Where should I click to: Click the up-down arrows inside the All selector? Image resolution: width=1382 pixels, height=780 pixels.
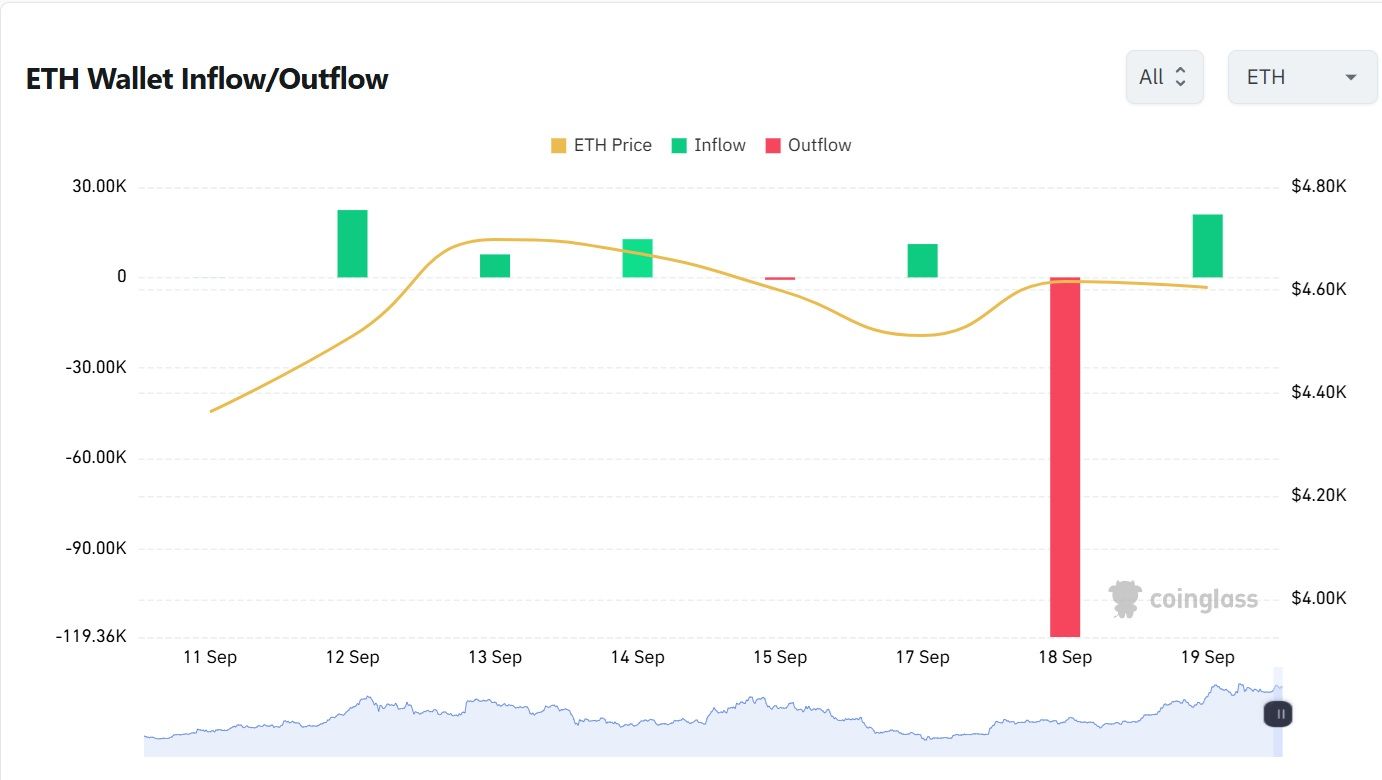click(x=1182, y=76)
